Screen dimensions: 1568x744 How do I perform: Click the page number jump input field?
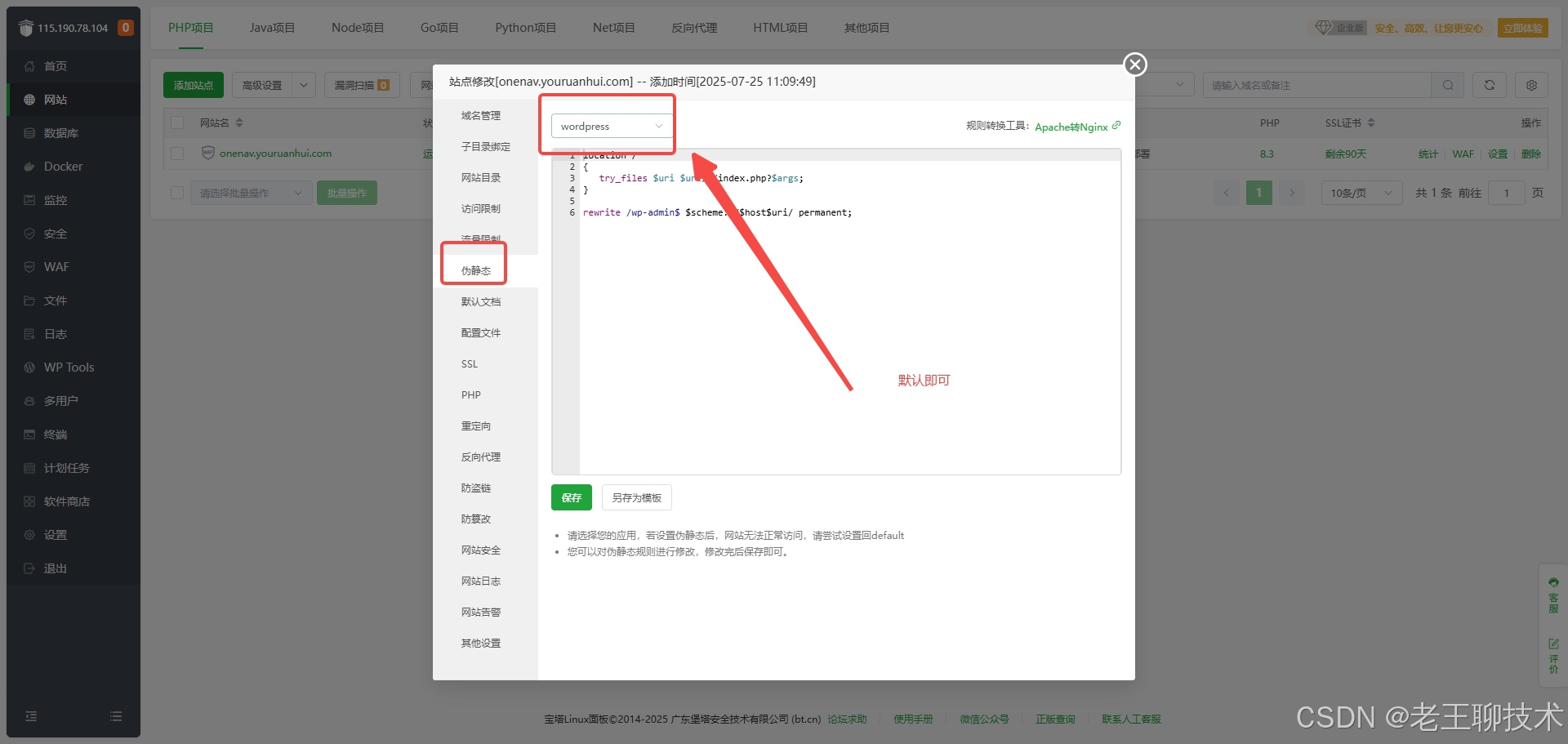point(1507,193)
